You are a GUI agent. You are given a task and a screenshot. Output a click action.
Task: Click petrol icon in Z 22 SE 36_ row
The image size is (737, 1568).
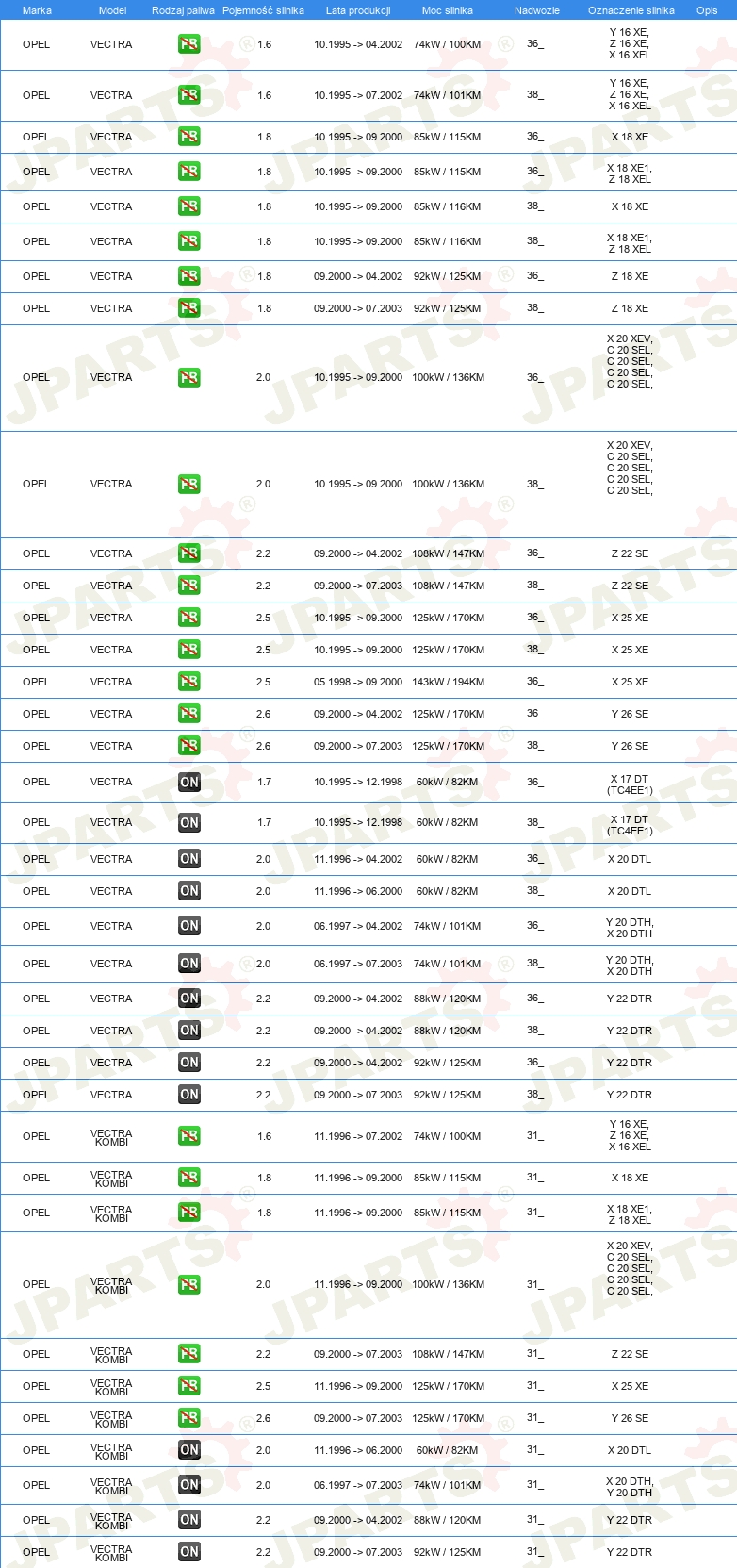tap(189, 553)
